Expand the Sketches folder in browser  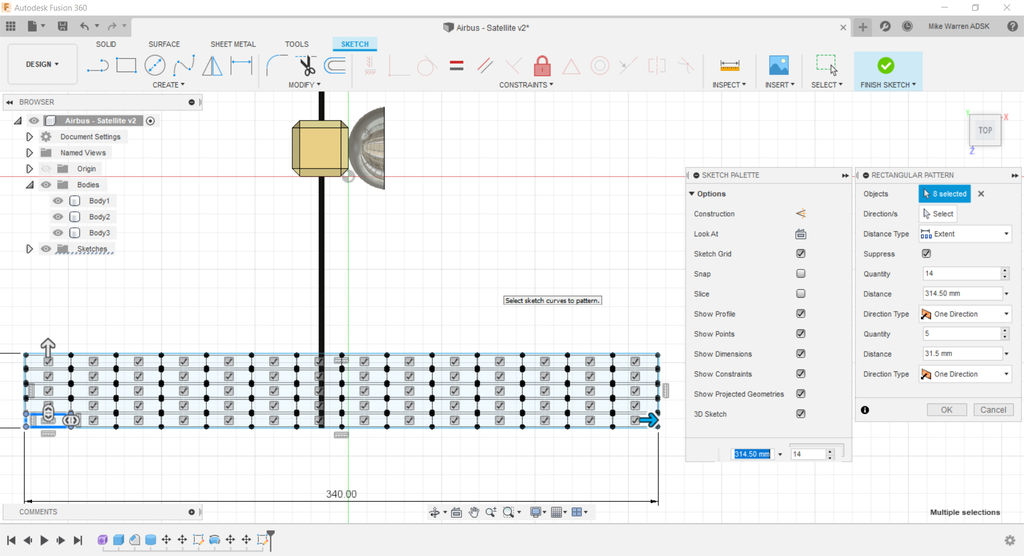[x=29, y=249]
